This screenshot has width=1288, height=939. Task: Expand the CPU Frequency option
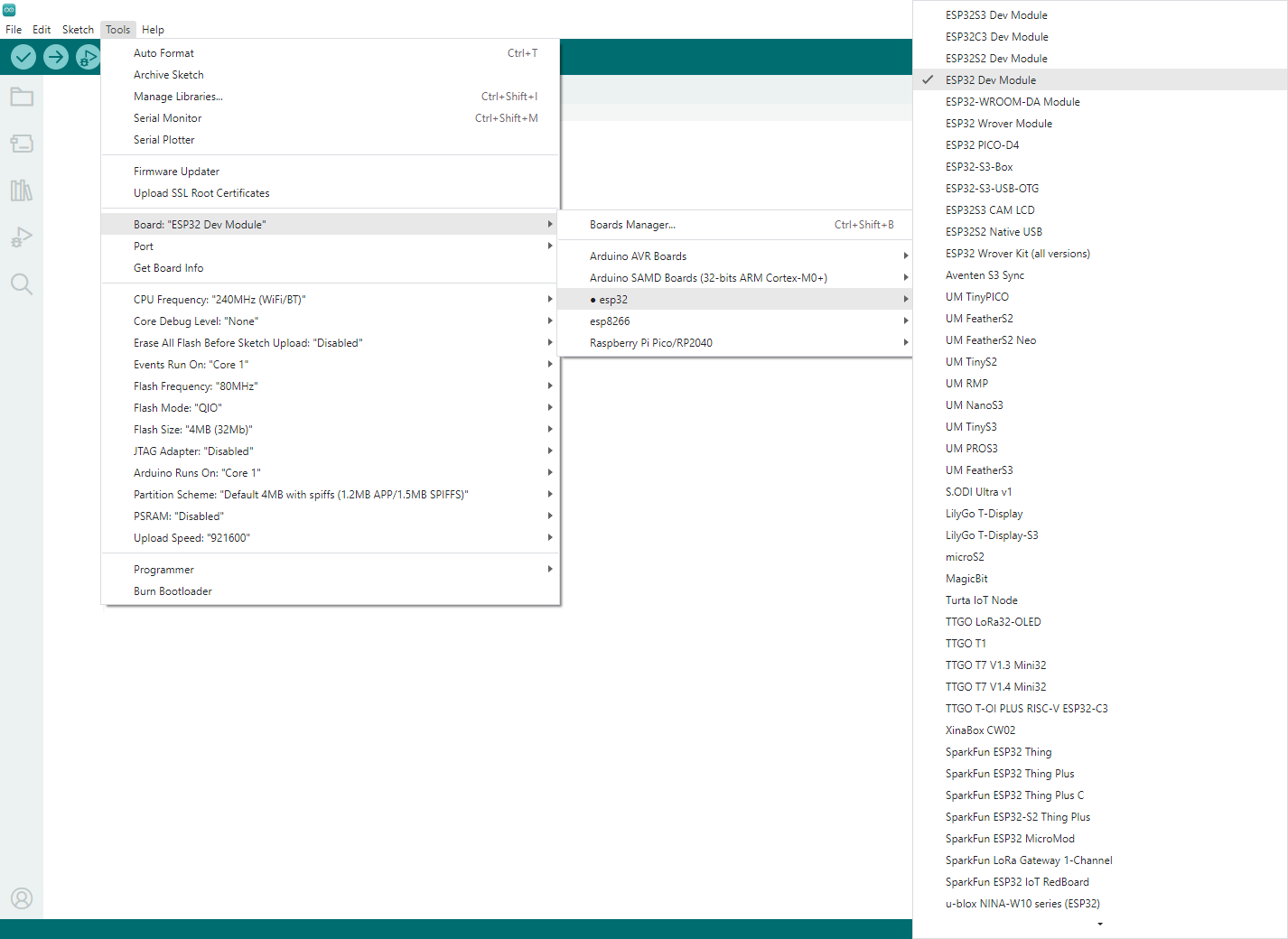click(x=331, y=300)
